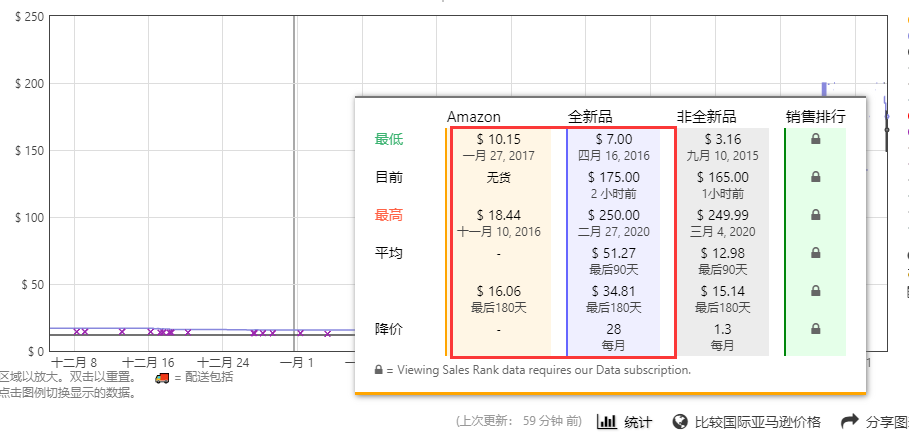Click the 十二月 8 date axis label
This screenshot has width=909, height=445.
(74, 363)
